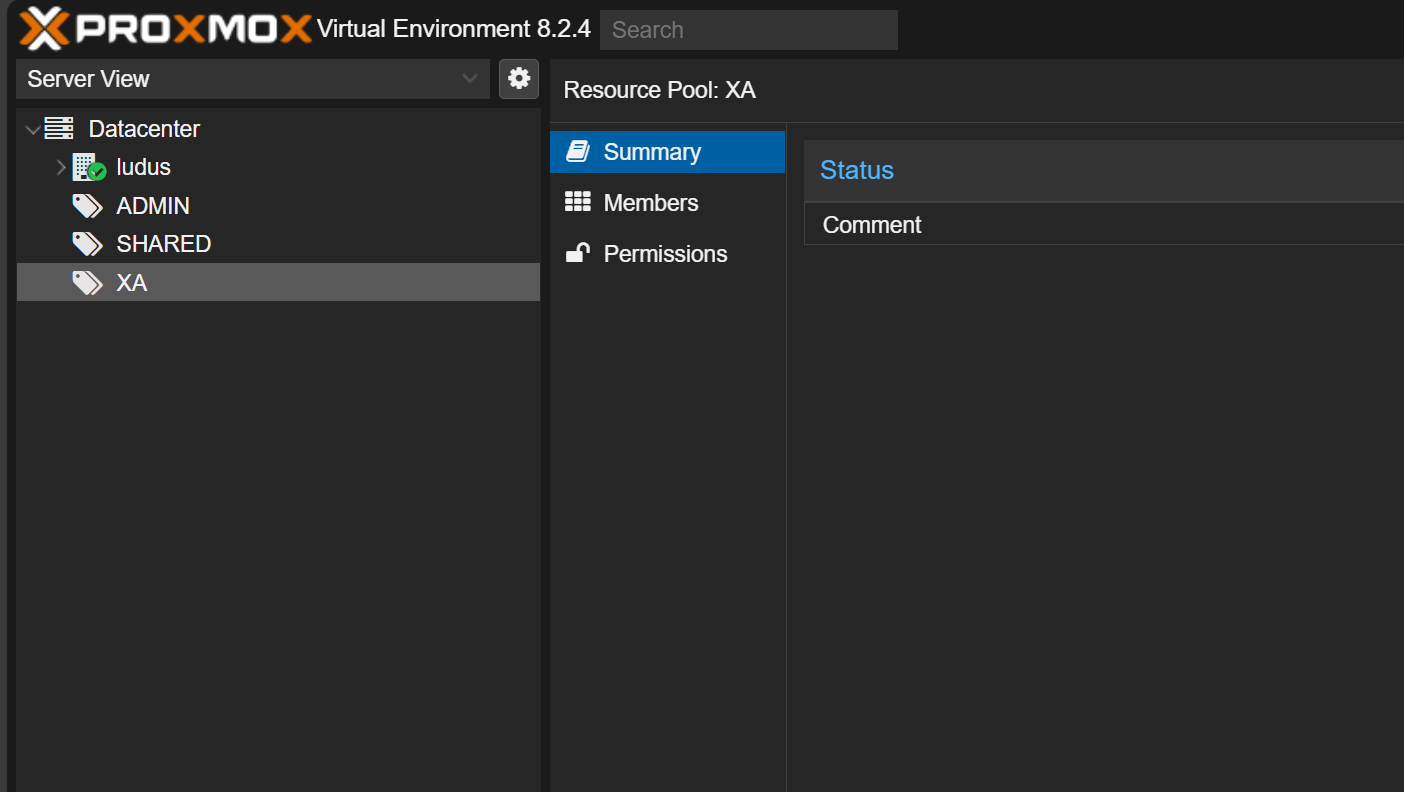Switch to the Members tab
Screen dimensions: 1404x792
651,203
